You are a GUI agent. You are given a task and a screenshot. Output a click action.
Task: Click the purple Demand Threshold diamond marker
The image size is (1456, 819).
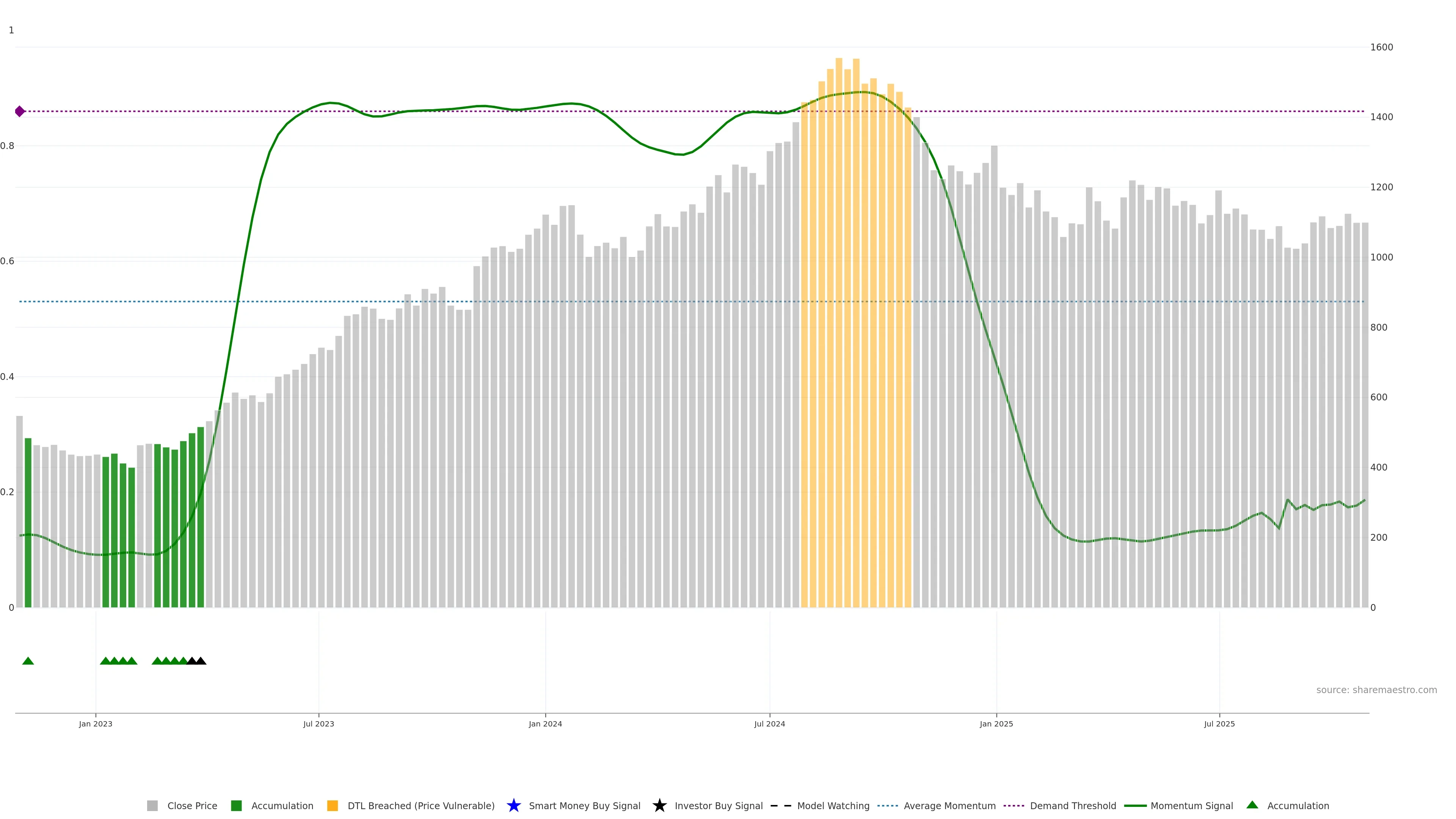[20, 111]
